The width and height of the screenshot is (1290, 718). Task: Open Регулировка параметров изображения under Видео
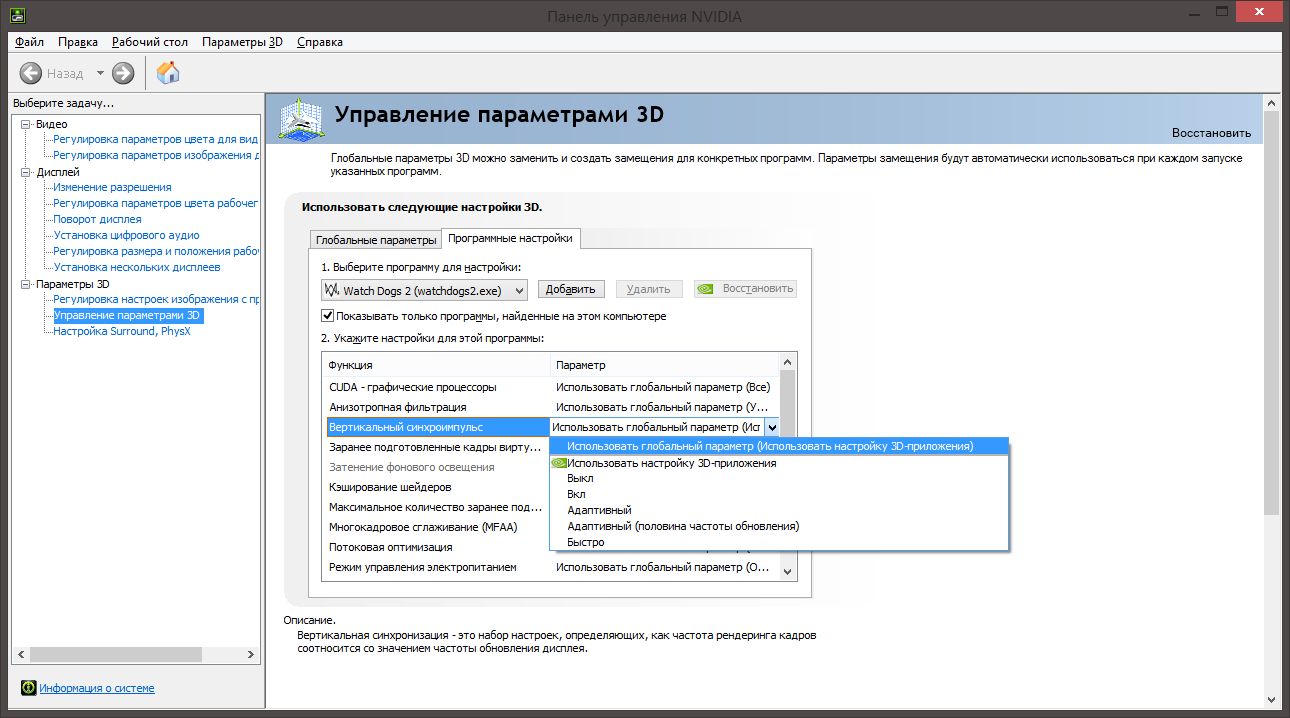pos(155,155)
